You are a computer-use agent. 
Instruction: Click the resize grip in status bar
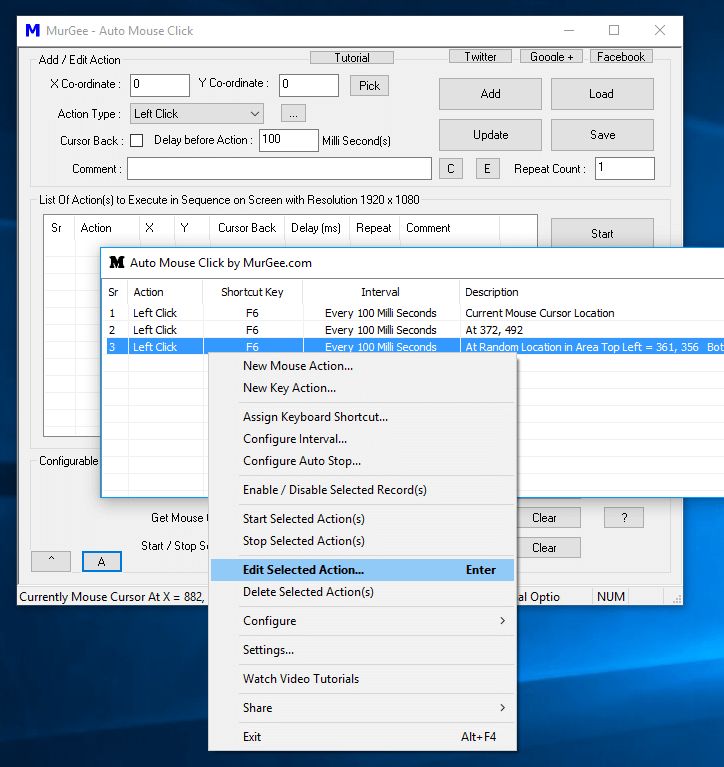coord(677,599)
